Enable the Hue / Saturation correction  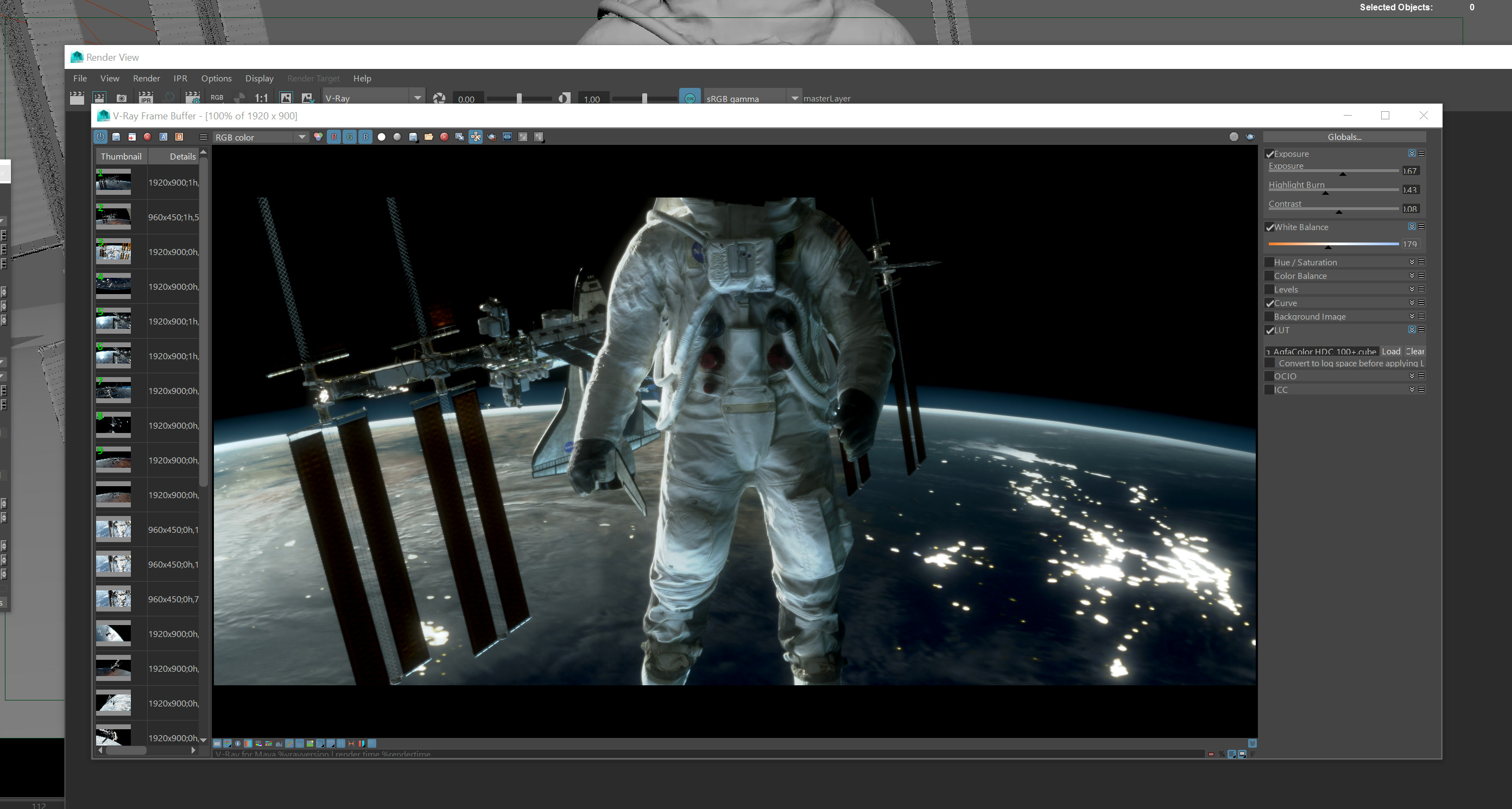point(1269,262)
